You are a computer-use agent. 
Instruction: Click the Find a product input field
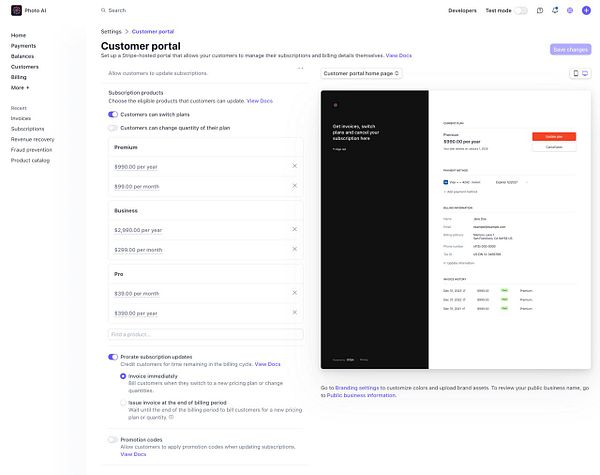(206, 334)
